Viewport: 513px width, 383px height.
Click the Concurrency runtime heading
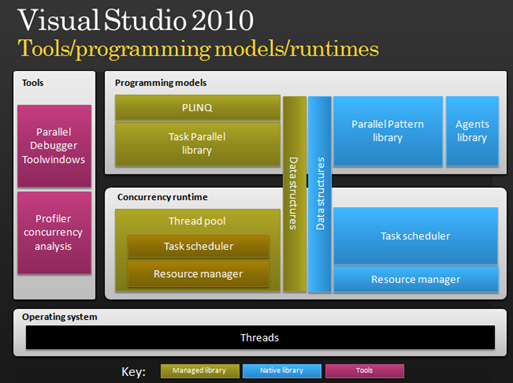pyautogui.click(x=162, y=197)
